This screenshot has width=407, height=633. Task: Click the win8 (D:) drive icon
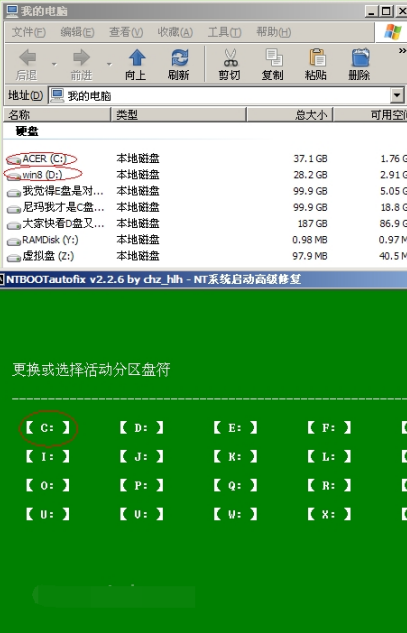[14, 176]
